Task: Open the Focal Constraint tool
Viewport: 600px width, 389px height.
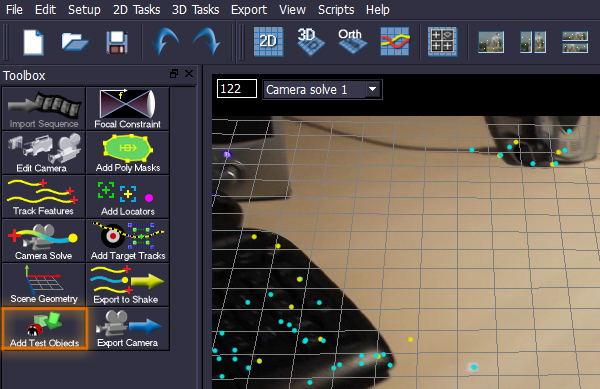Action: [x=127, y=109]
